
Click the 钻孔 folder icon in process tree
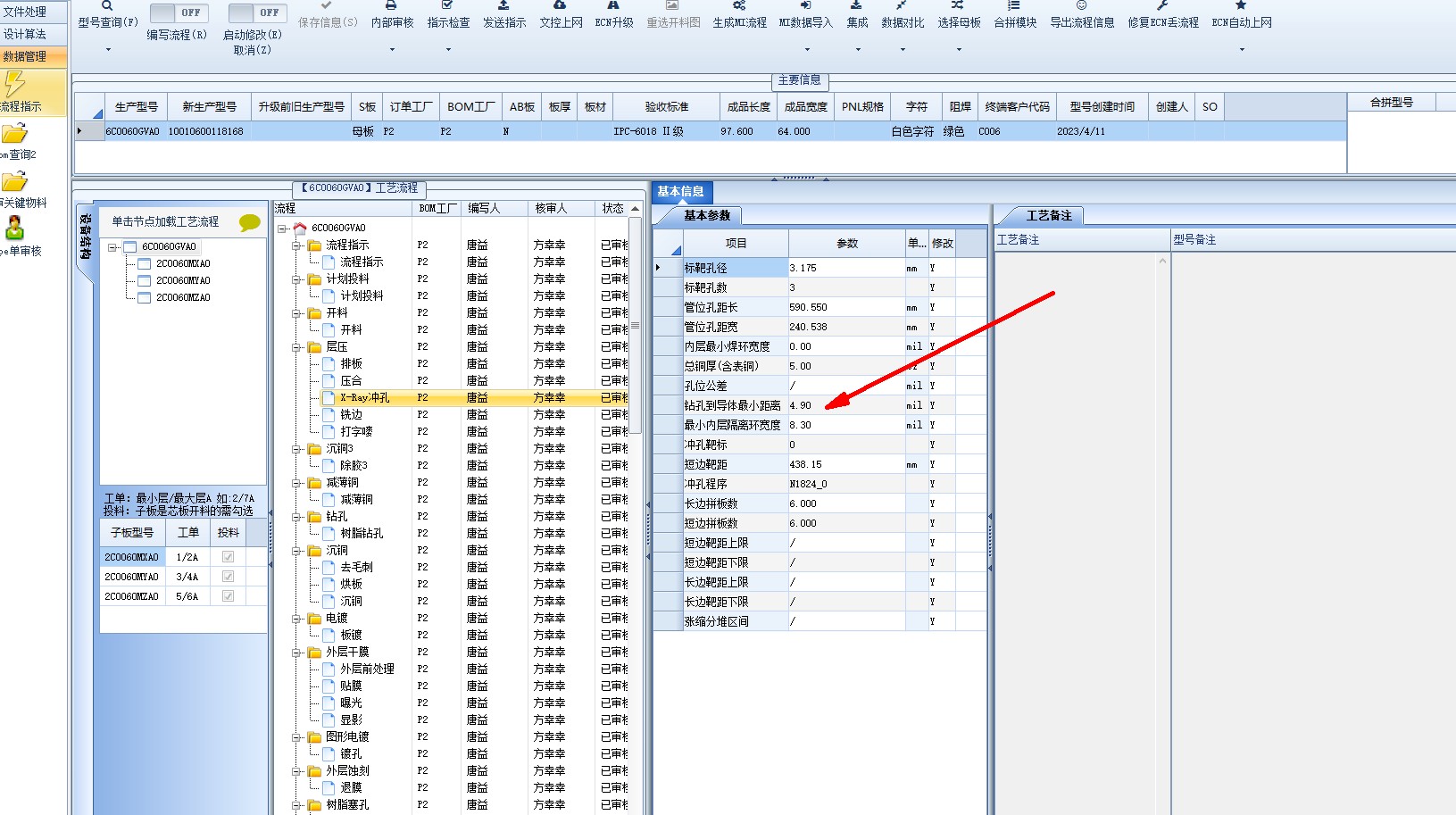pyautogui.click(x=314, y=517)
